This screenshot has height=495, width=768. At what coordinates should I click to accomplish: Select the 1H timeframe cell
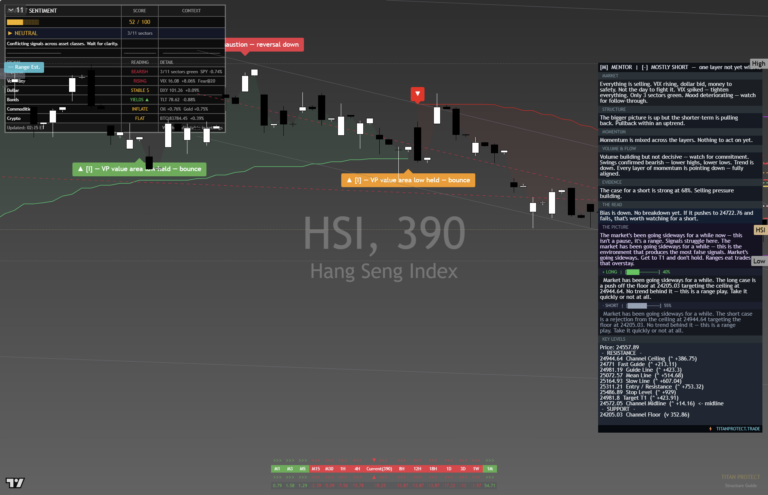(343, 469)
